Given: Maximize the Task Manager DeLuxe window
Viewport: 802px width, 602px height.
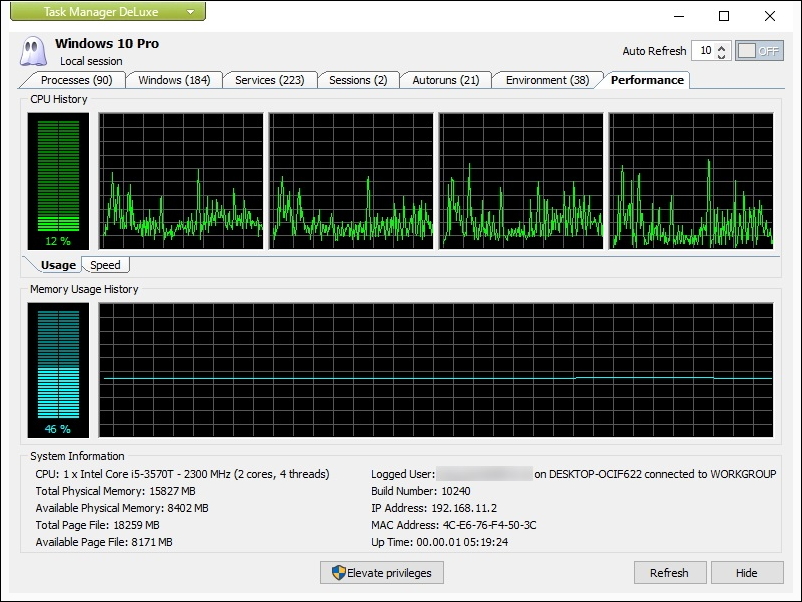Looking at the screenshot, I should 724,16.
